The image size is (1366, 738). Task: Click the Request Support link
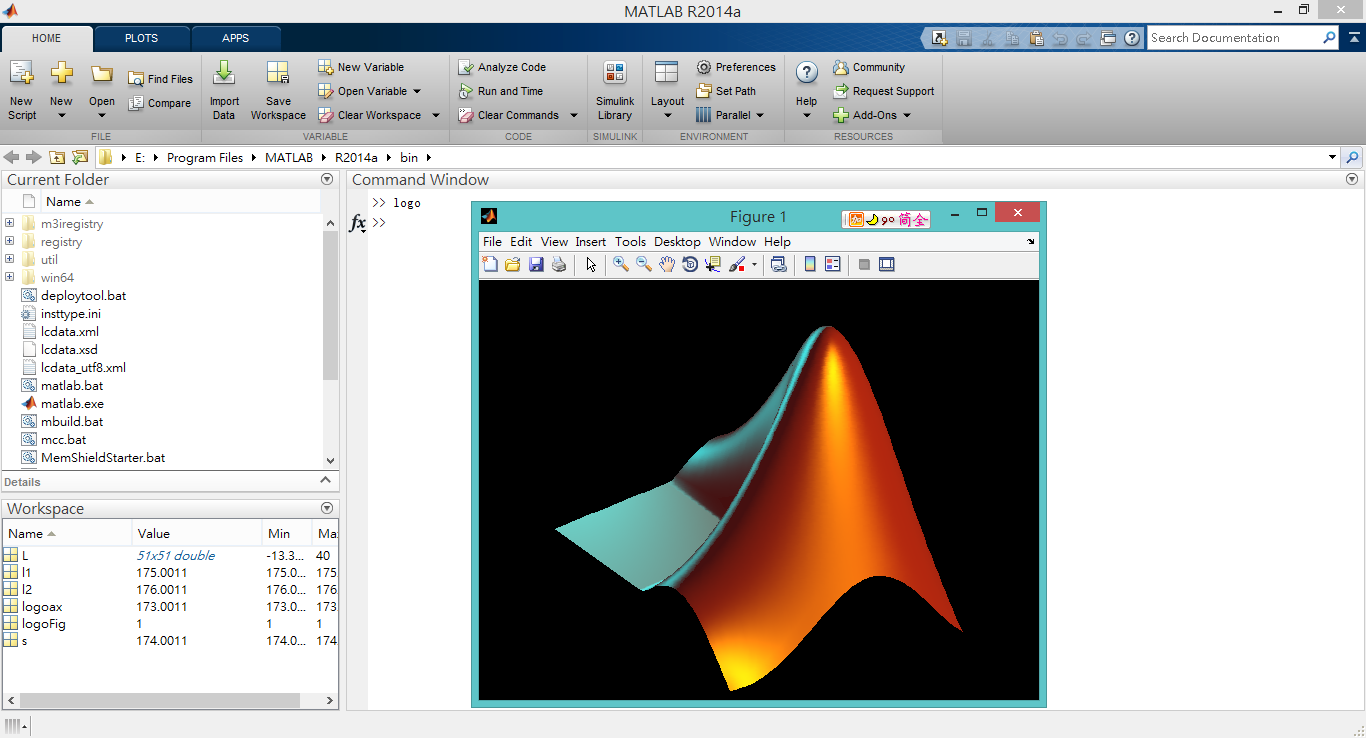884,91
